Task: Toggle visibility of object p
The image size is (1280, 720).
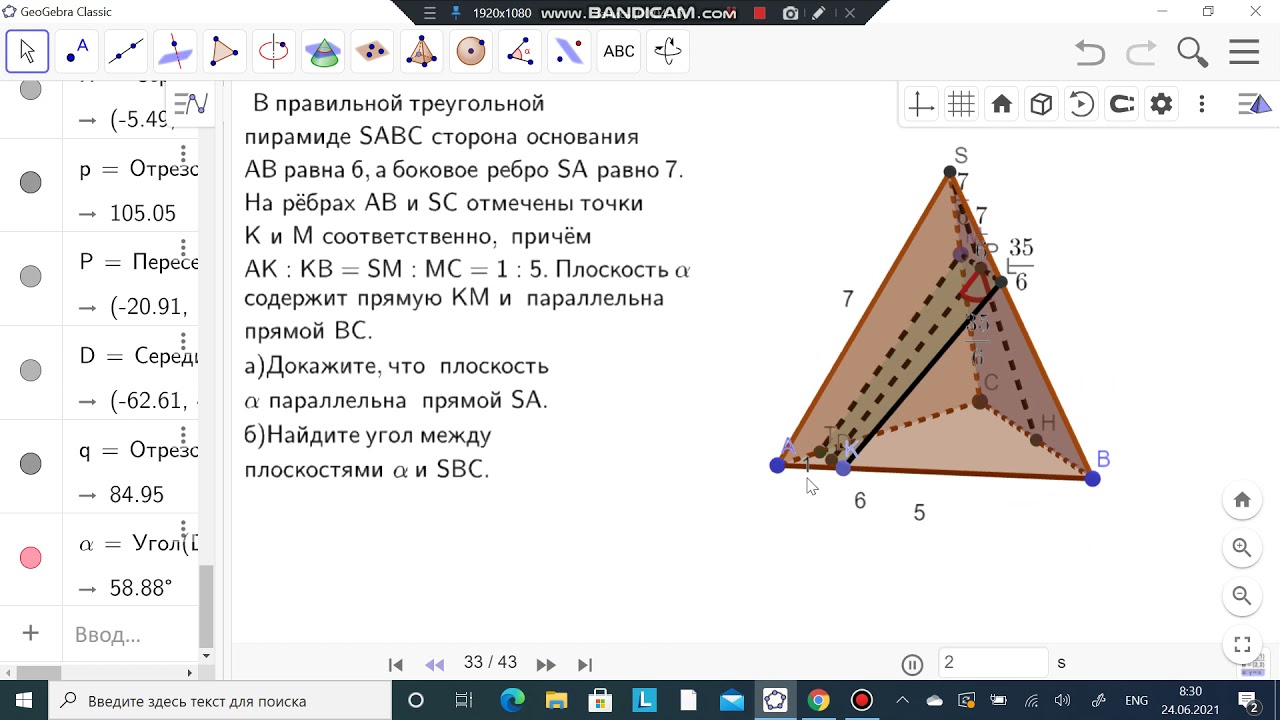Action: (31, 182)
